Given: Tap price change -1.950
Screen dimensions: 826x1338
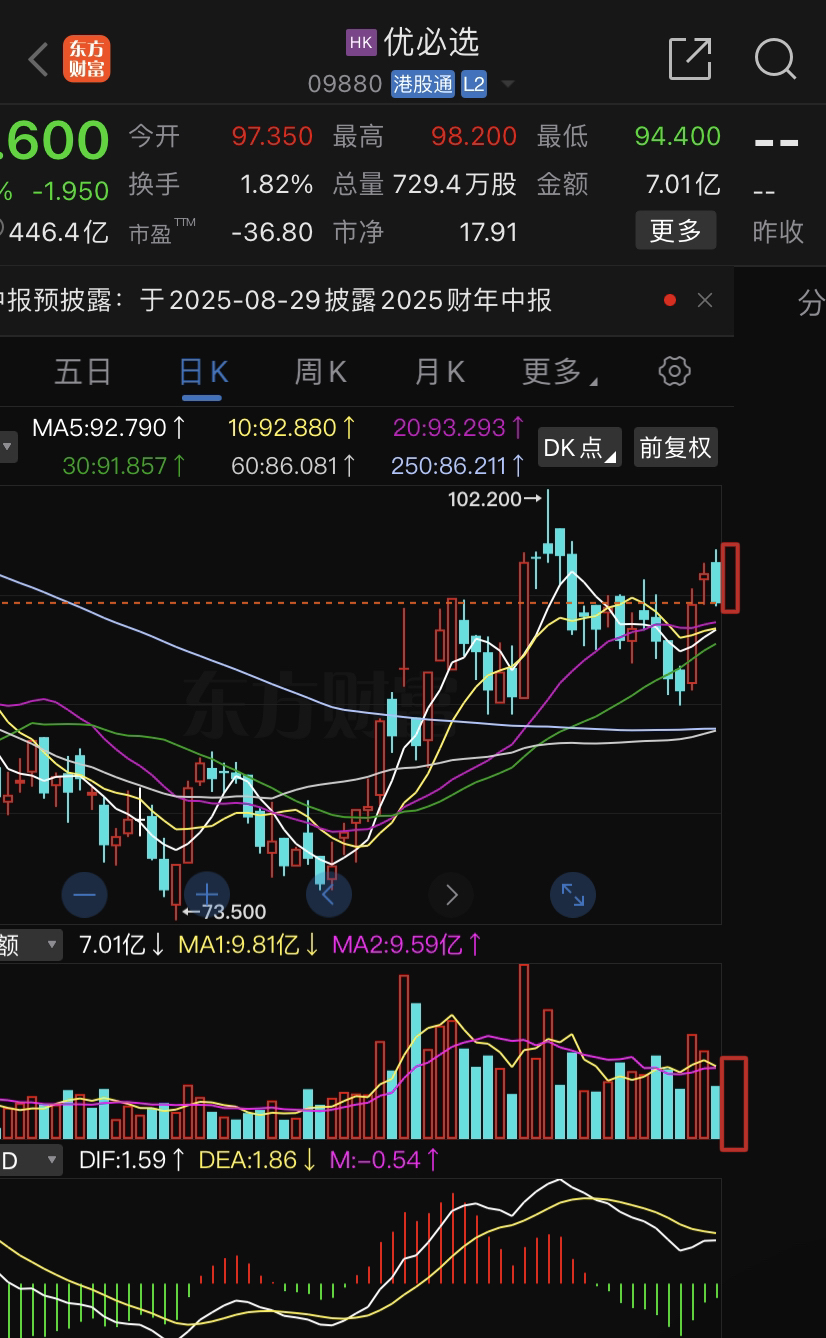Looking at the screenshot, I should coord(70,190).
